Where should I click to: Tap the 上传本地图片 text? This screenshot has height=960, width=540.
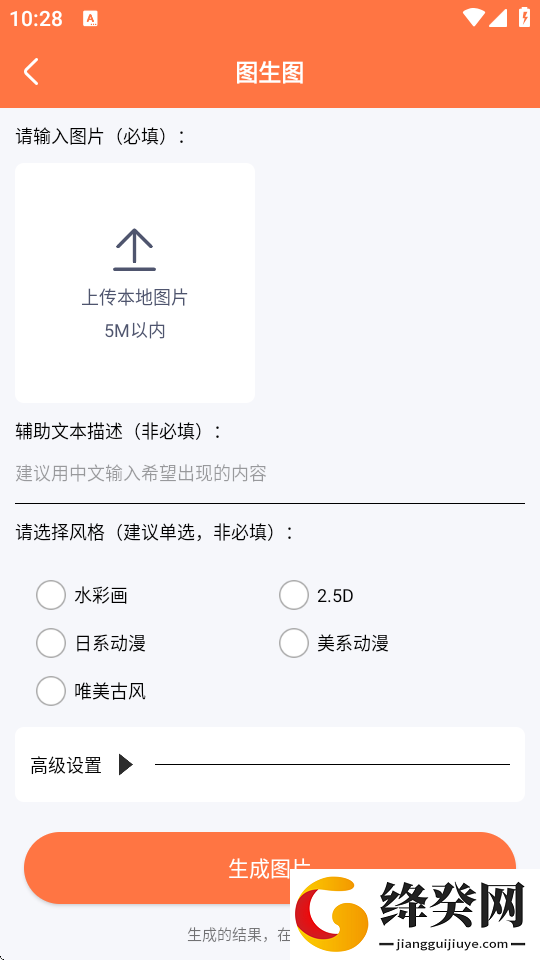(x=135, y=298)
